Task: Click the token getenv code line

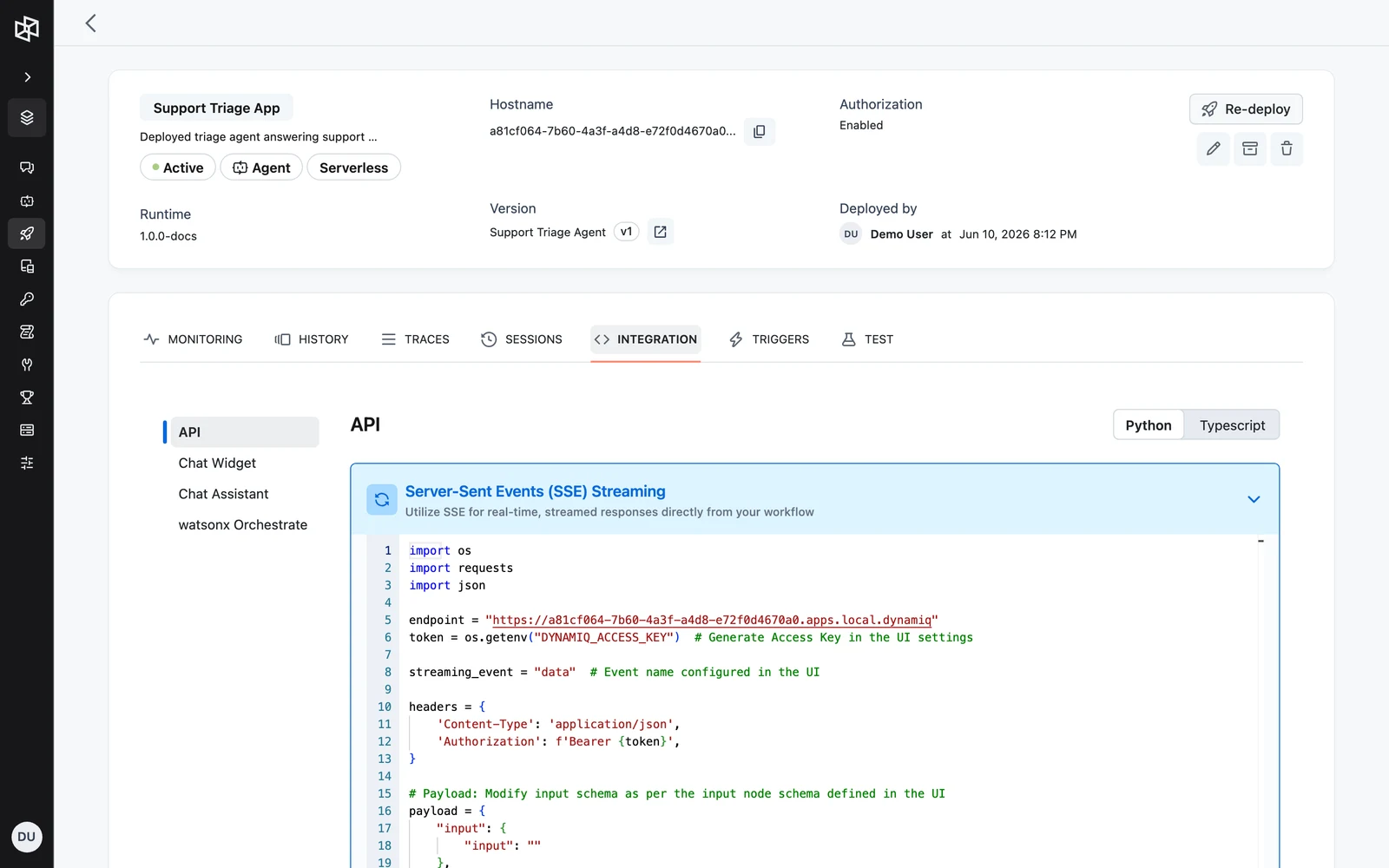Action: point(691,637)
